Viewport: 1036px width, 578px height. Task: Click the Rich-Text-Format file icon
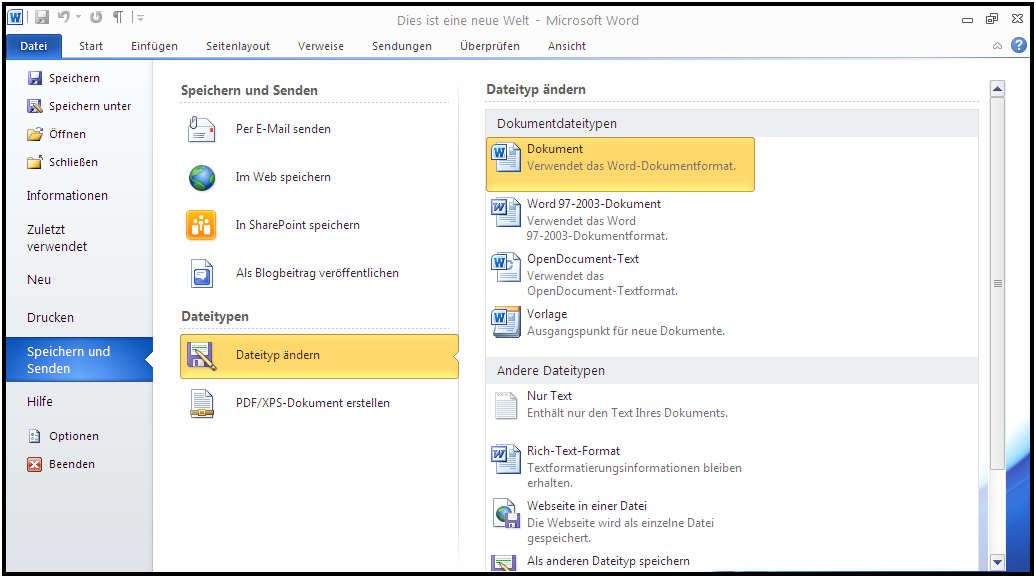(506, 459)
